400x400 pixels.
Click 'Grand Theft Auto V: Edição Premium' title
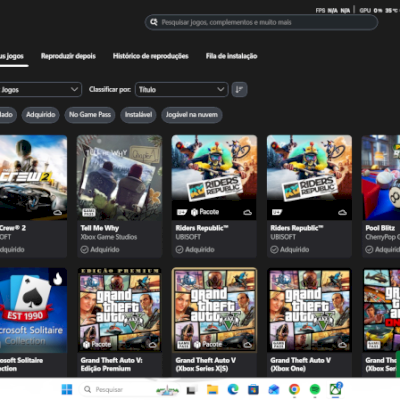[x=111, y=364]
